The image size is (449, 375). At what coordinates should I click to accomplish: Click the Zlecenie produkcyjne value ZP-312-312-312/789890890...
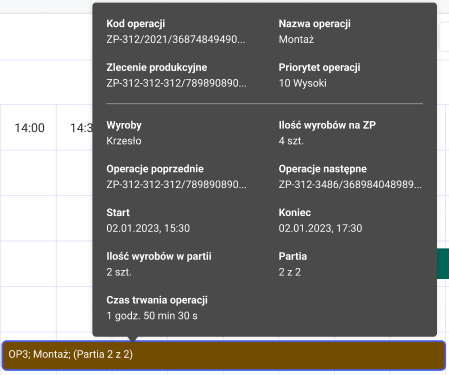pos(177,83)
